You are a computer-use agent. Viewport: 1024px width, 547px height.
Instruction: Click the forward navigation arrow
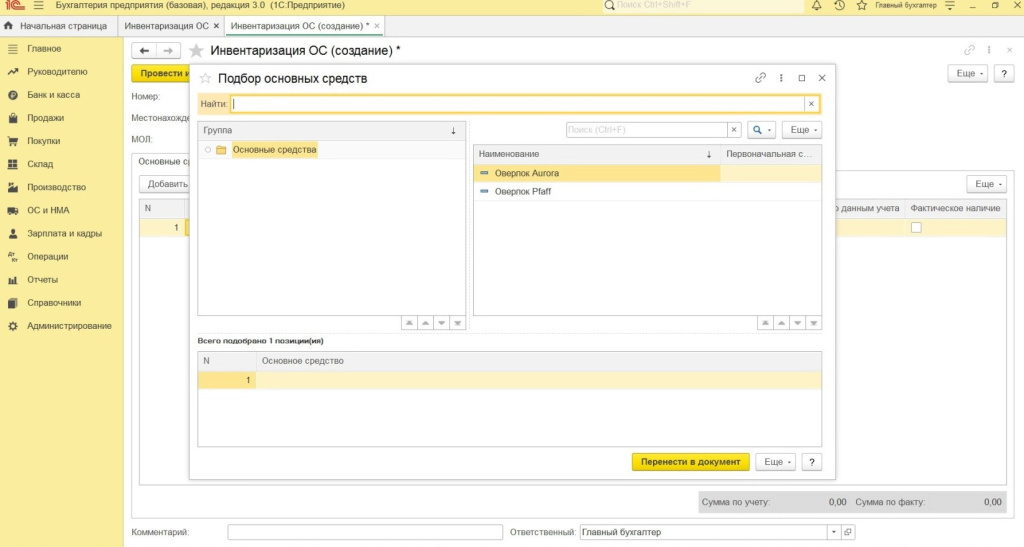(x=168, y=51)
